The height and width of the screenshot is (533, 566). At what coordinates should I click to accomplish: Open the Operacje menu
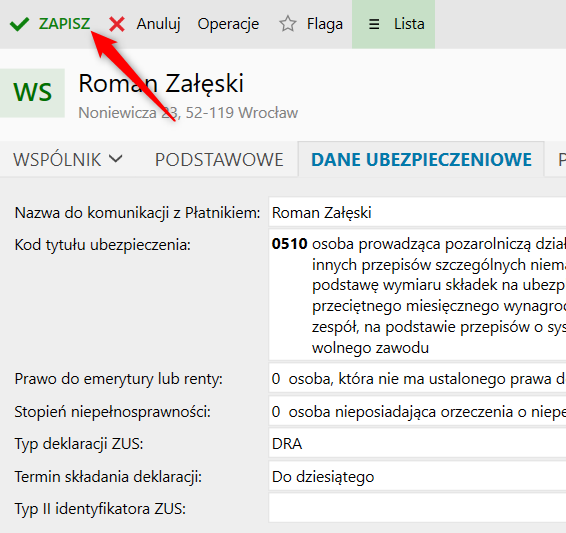coord(228,24)
